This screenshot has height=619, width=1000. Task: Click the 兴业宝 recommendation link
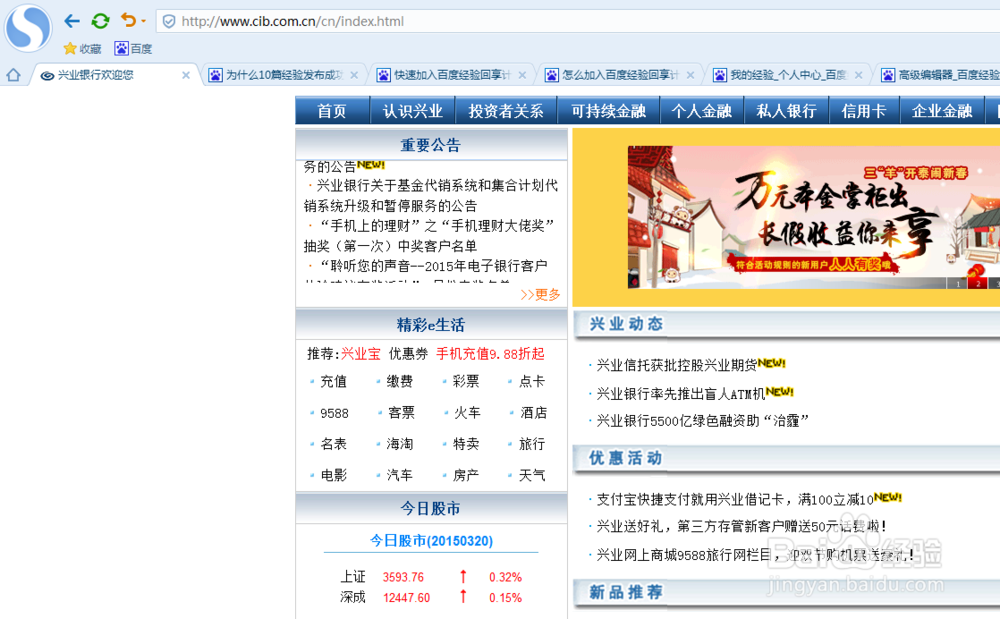pos(360,354)
